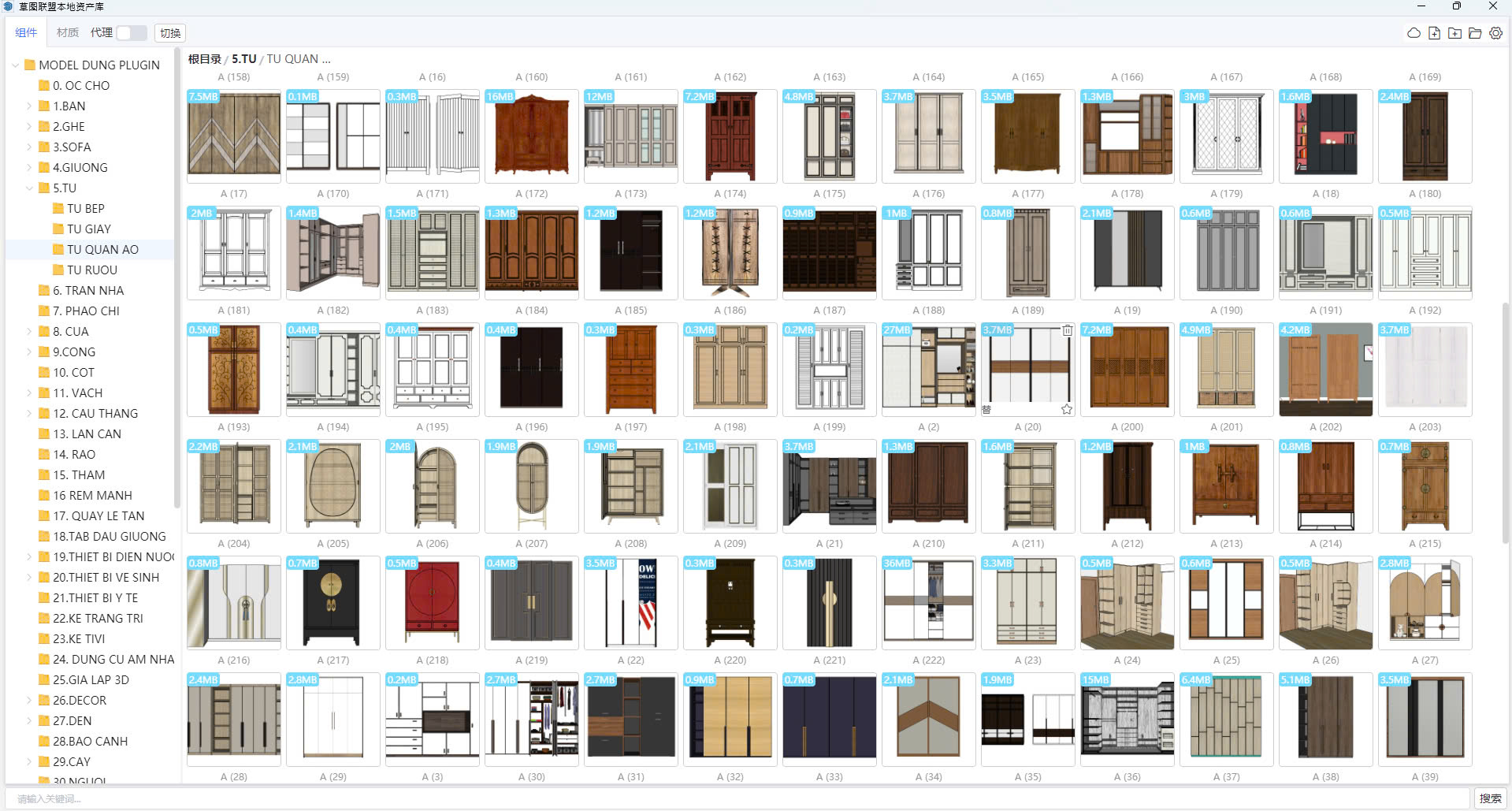Switch to the 材质 materials tab
Image resolution: width=1512 pixels, height=811 pixels.
pos(67,33)
